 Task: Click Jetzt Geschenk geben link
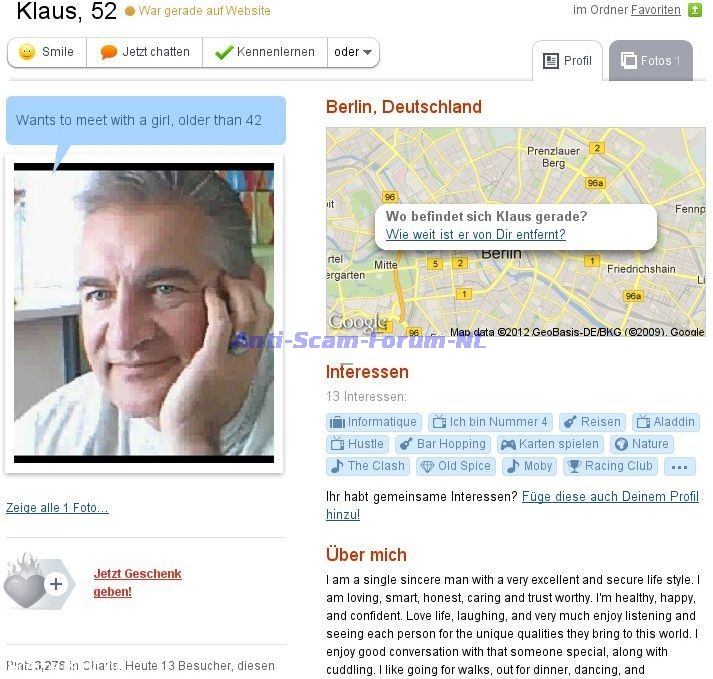click(x=137, y=583)
